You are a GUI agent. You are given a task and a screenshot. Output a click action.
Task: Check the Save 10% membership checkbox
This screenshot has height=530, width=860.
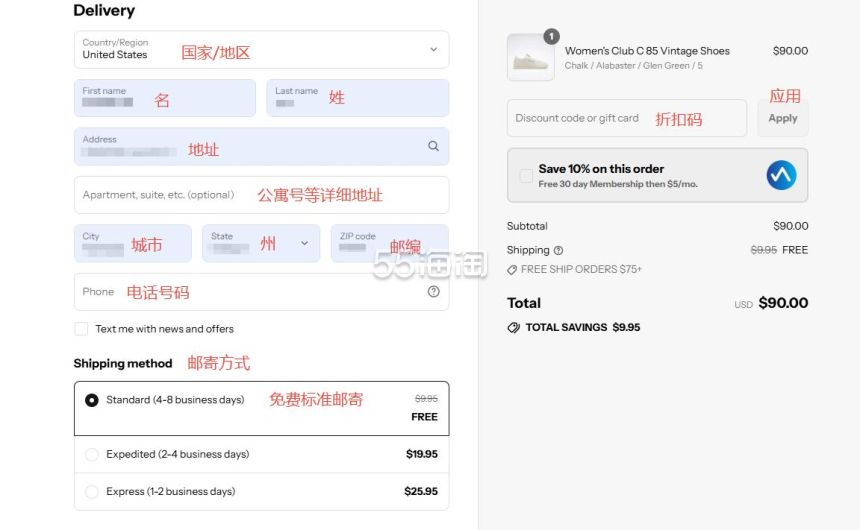[x=526, y=176]
